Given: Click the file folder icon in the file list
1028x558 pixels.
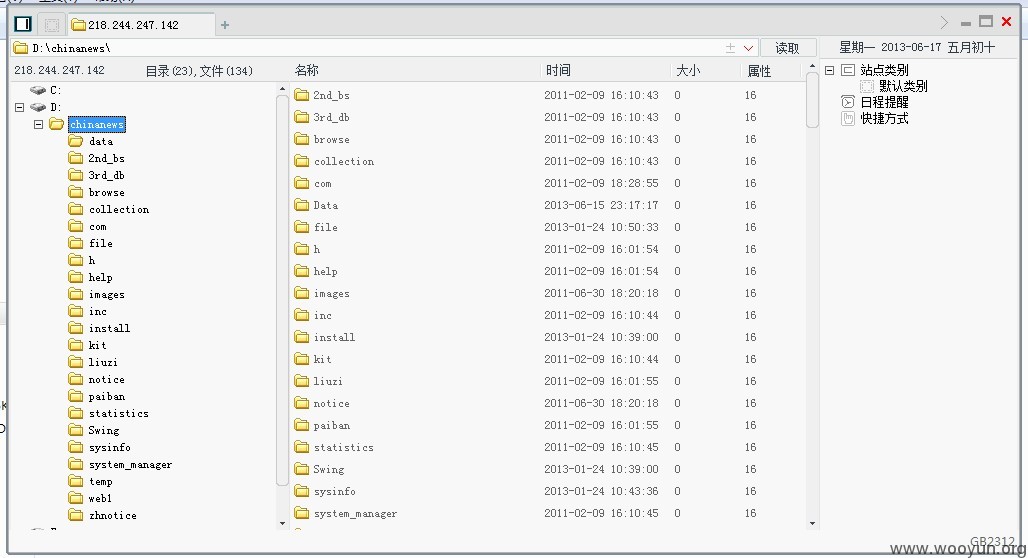Looking at the screenshot, I should point(302,227).
